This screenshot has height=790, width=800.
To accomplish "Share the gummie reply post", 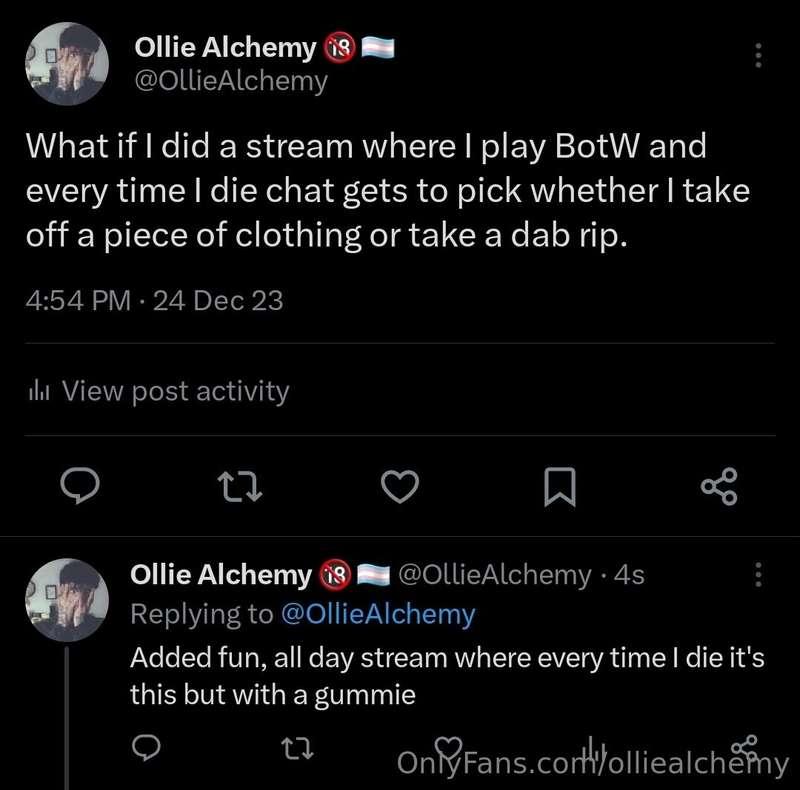I will (x=745, y=746).
